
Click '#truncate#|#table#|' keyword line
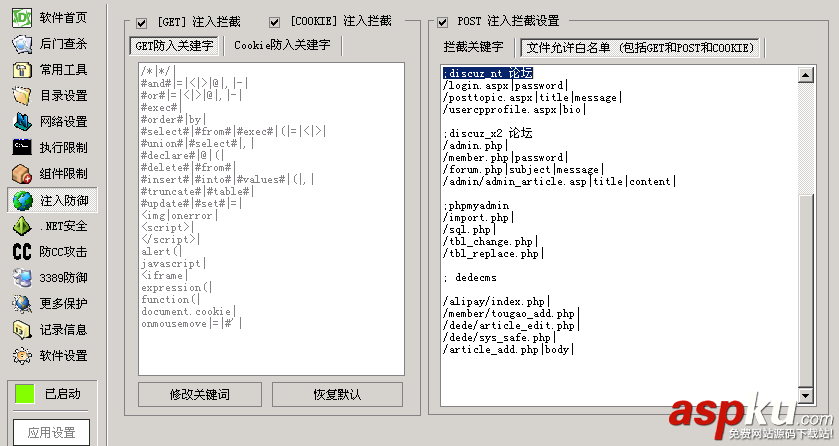197,191
